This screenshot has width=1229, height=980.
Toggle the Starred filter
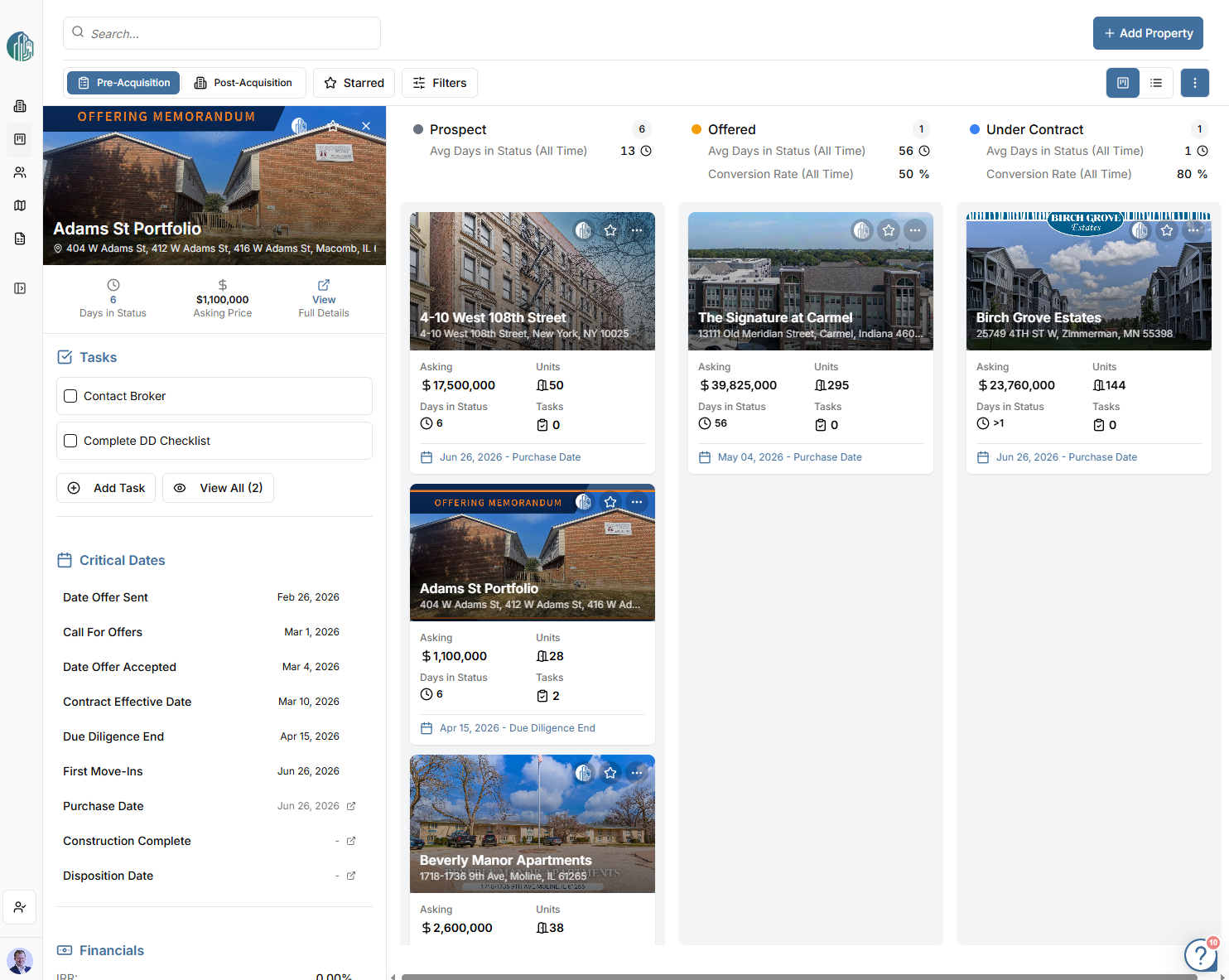point(354,83)
